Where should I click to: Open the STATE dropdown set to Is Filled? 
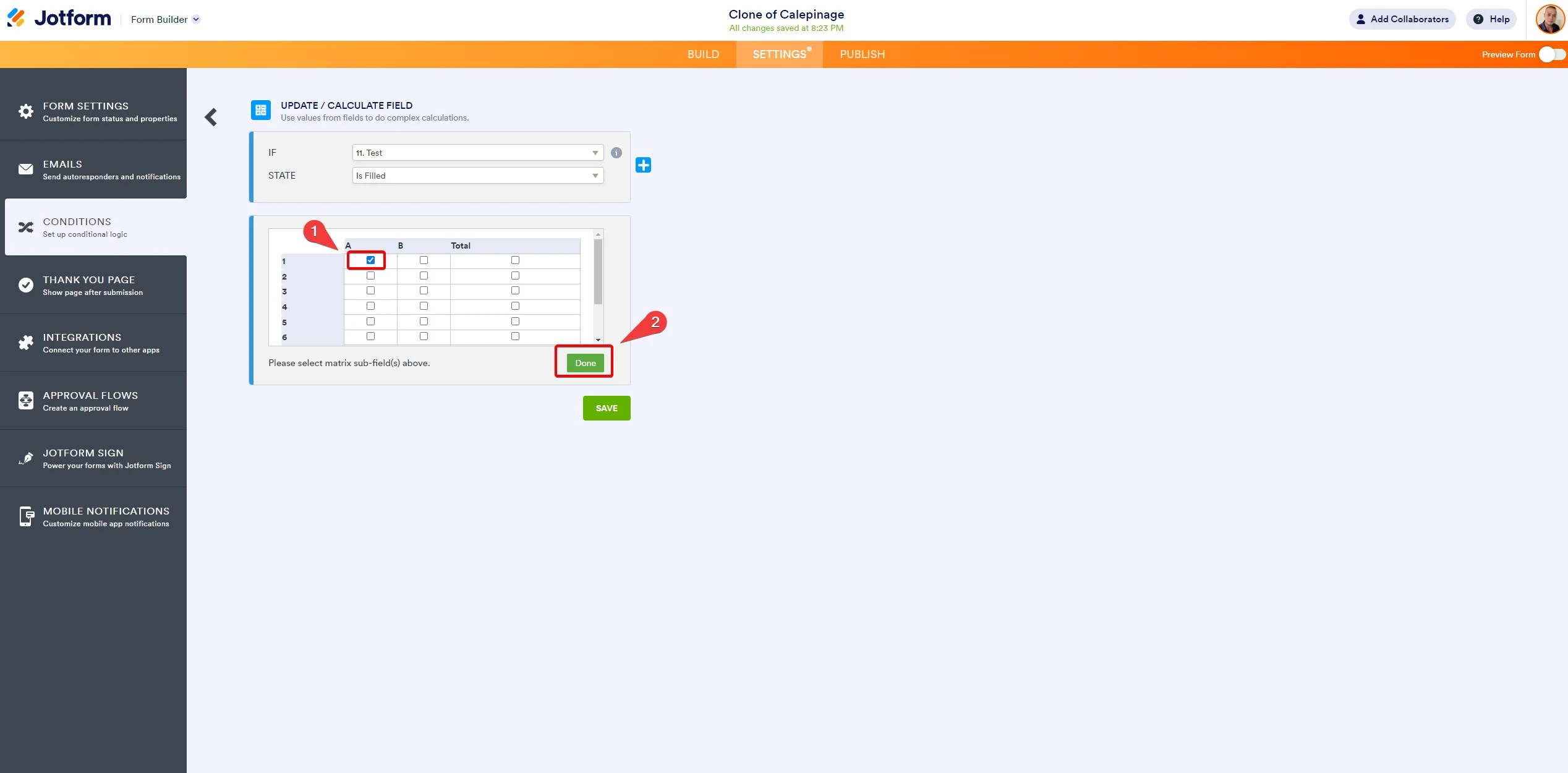477,175
